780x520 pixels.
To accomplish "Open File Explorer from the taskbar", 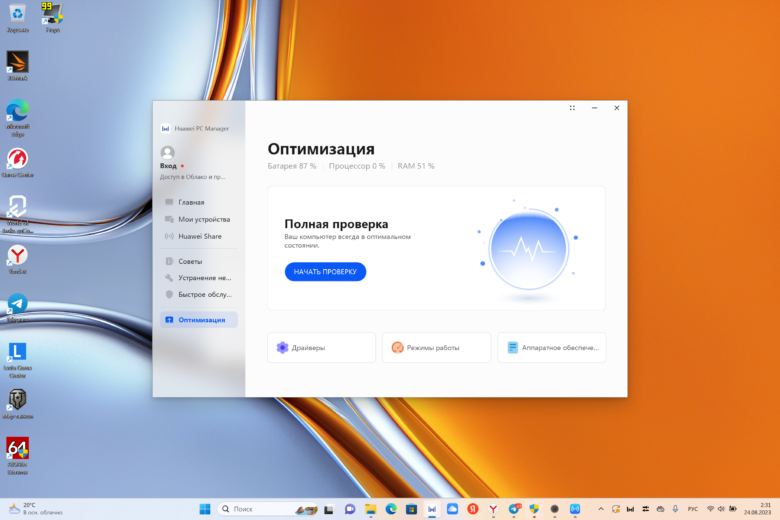I will point(371,509).
